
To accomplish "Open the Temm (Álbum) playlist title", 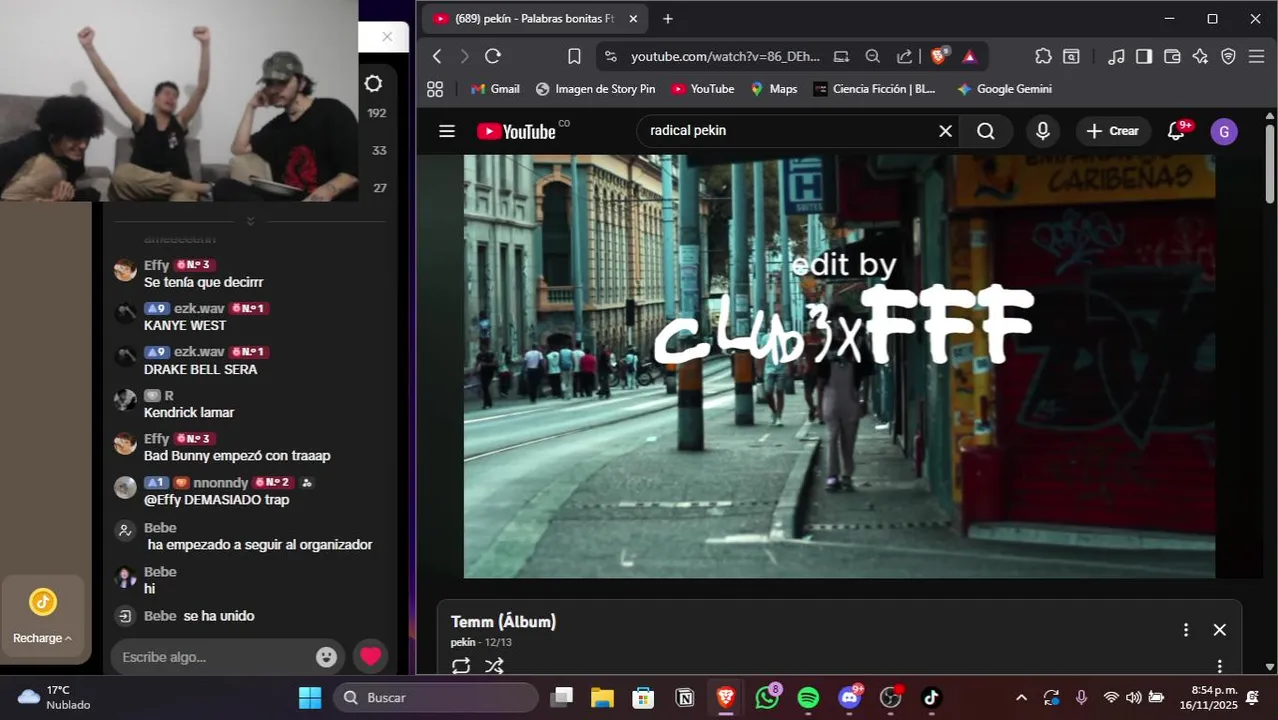I will [503, 622].
